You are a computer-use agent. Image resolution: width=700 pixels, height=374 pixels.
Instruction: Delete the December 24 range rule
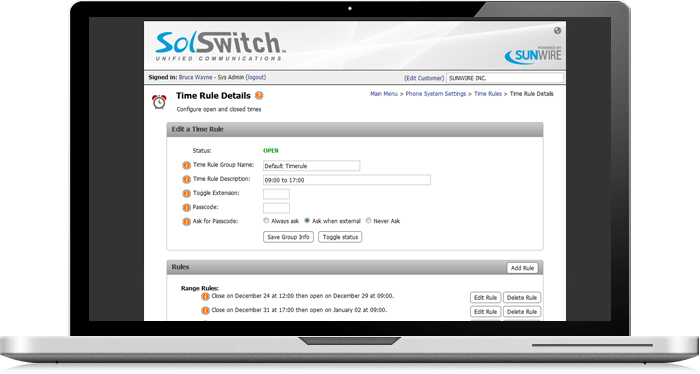click(522, 298)
